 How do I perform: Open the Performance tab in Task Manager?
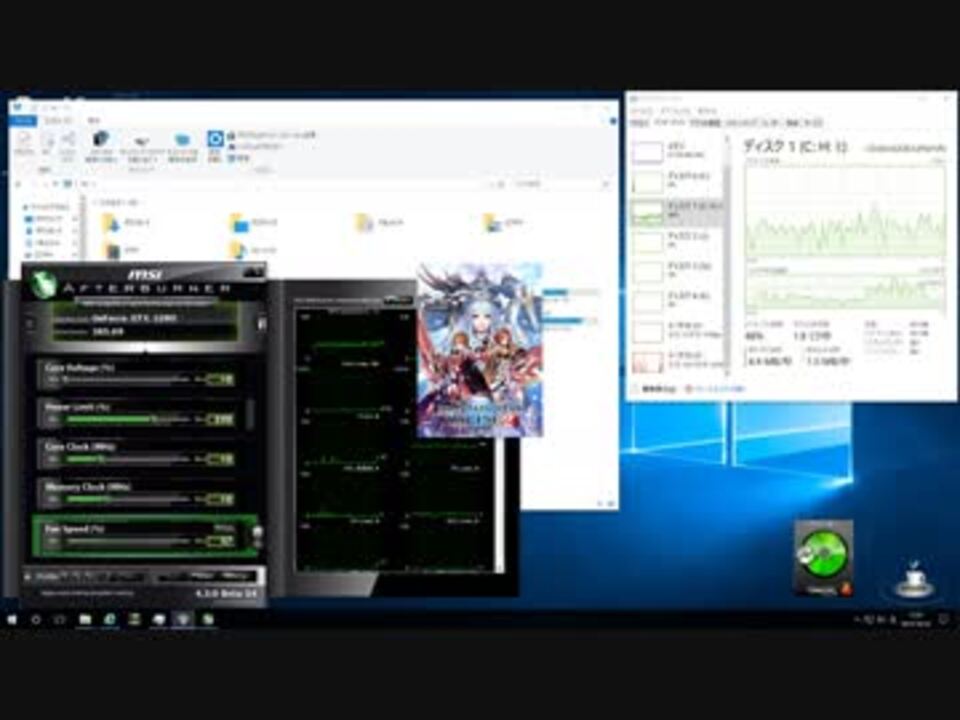tap(669, 123)
